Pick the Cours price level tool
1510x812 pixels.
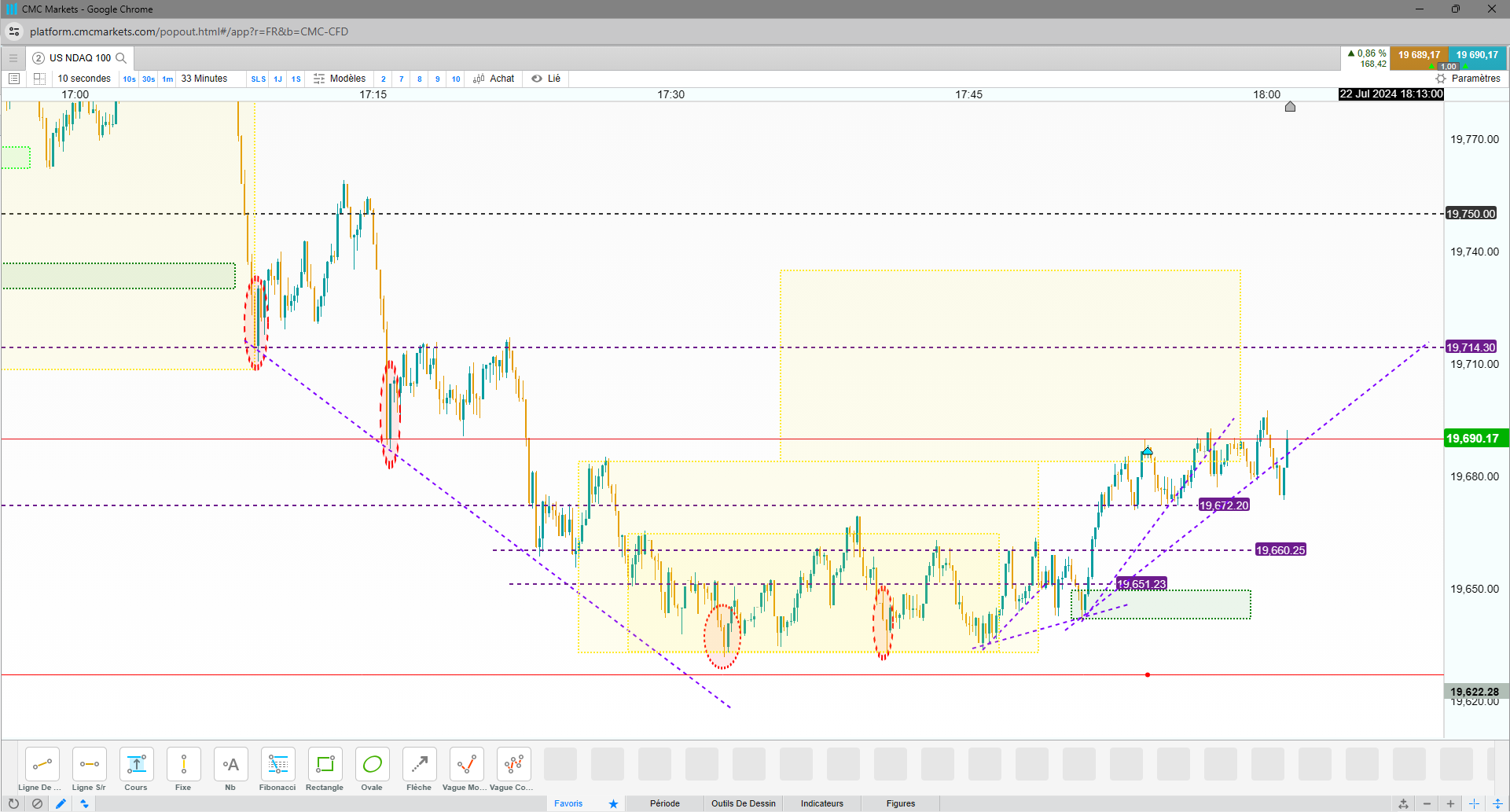pos(136,764)
